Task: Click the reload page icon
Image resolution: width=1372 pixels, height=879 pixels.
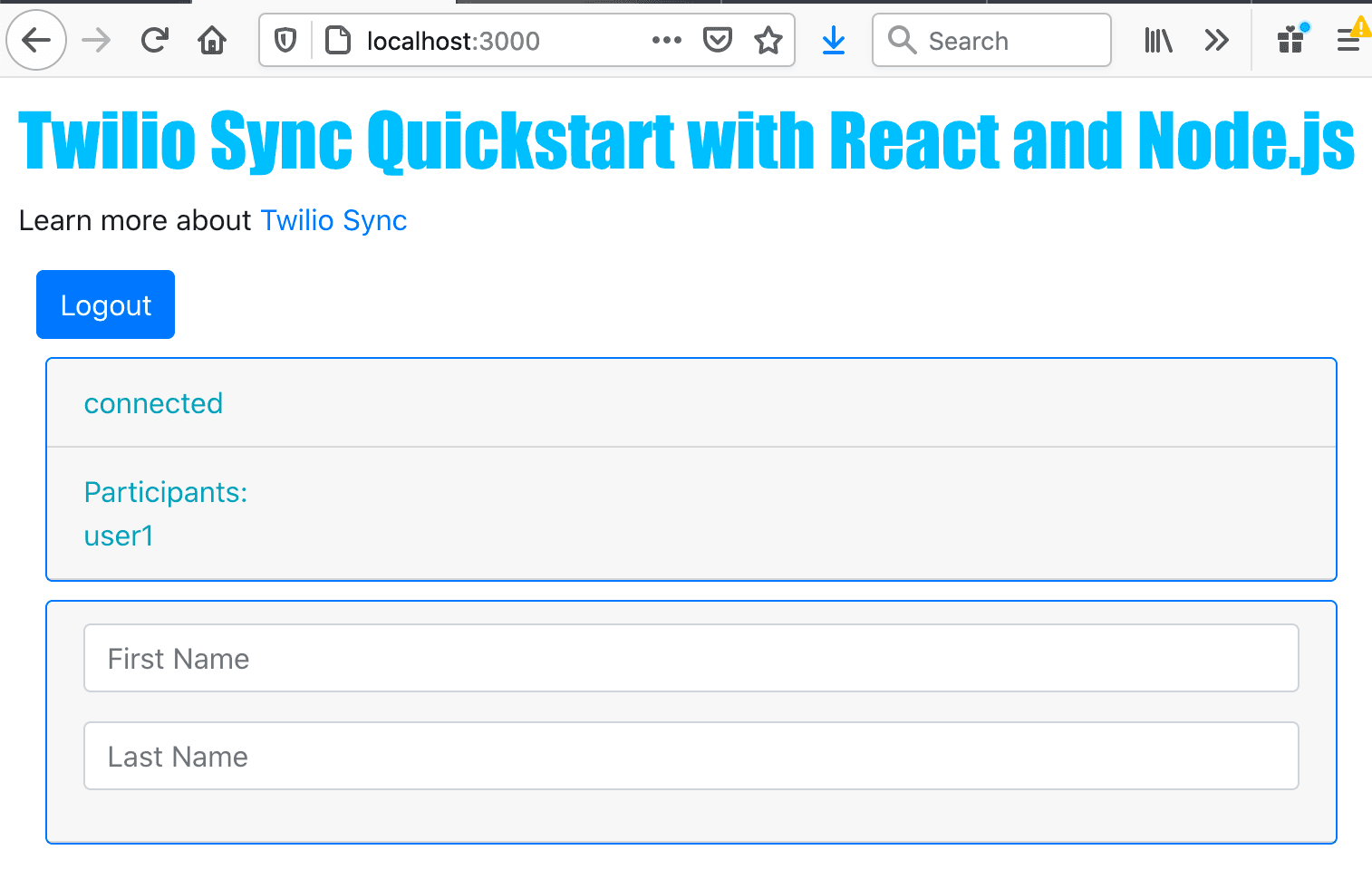Action: 154,40
